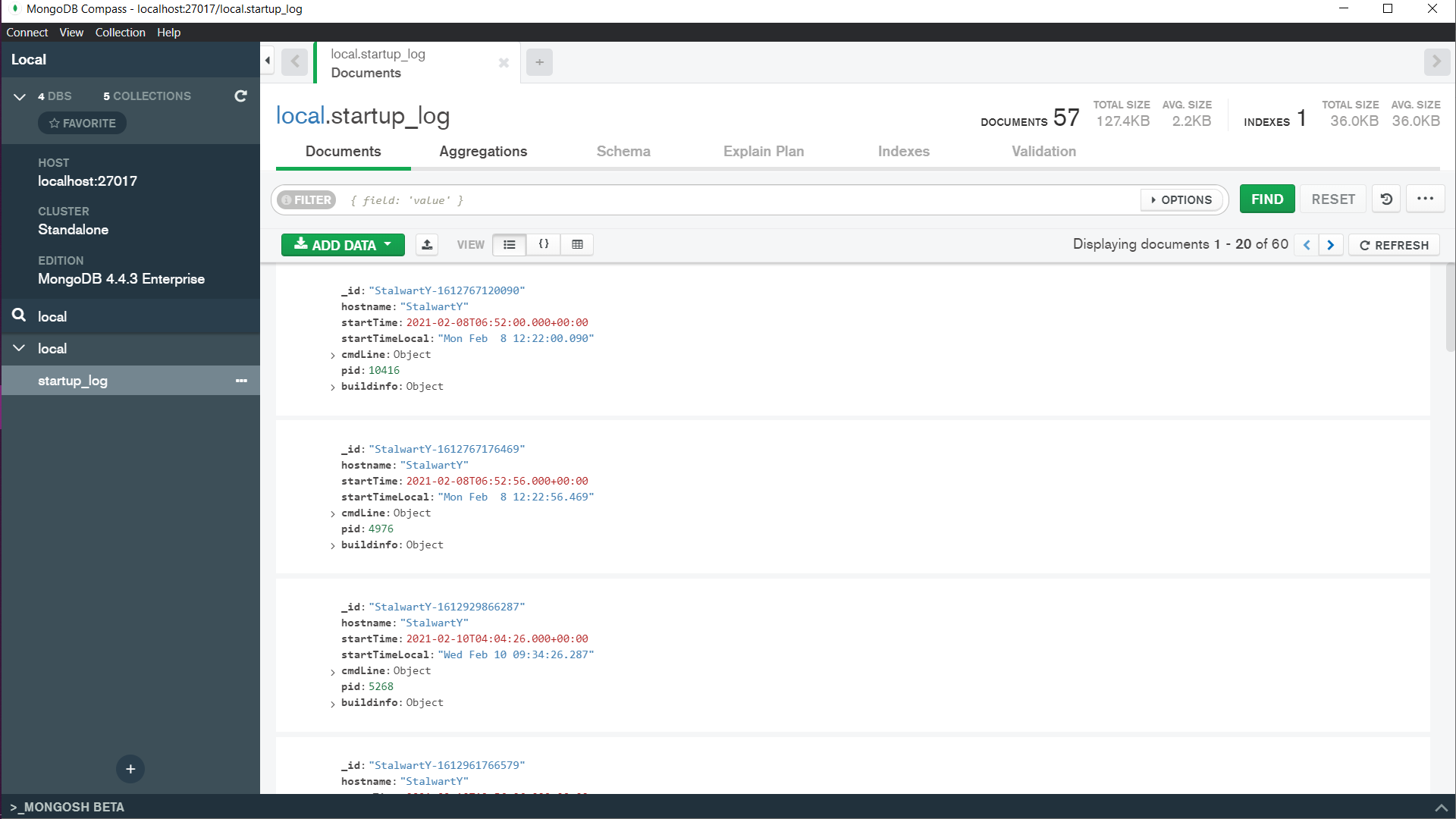
Task: Open the Collection menu
Action: 120,33
